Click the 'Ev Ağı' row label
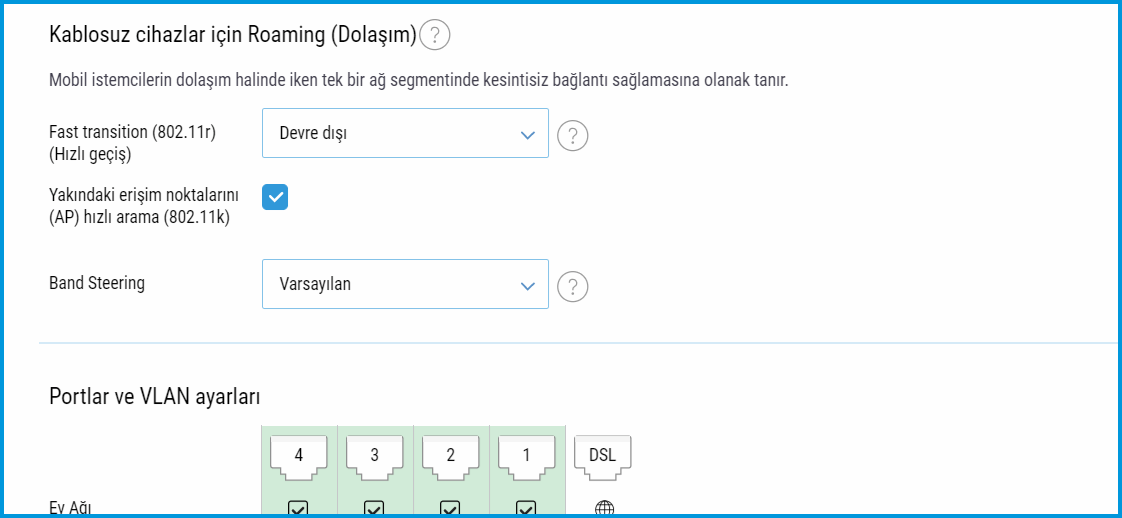The image size is (1122, 518). [71, 507]
